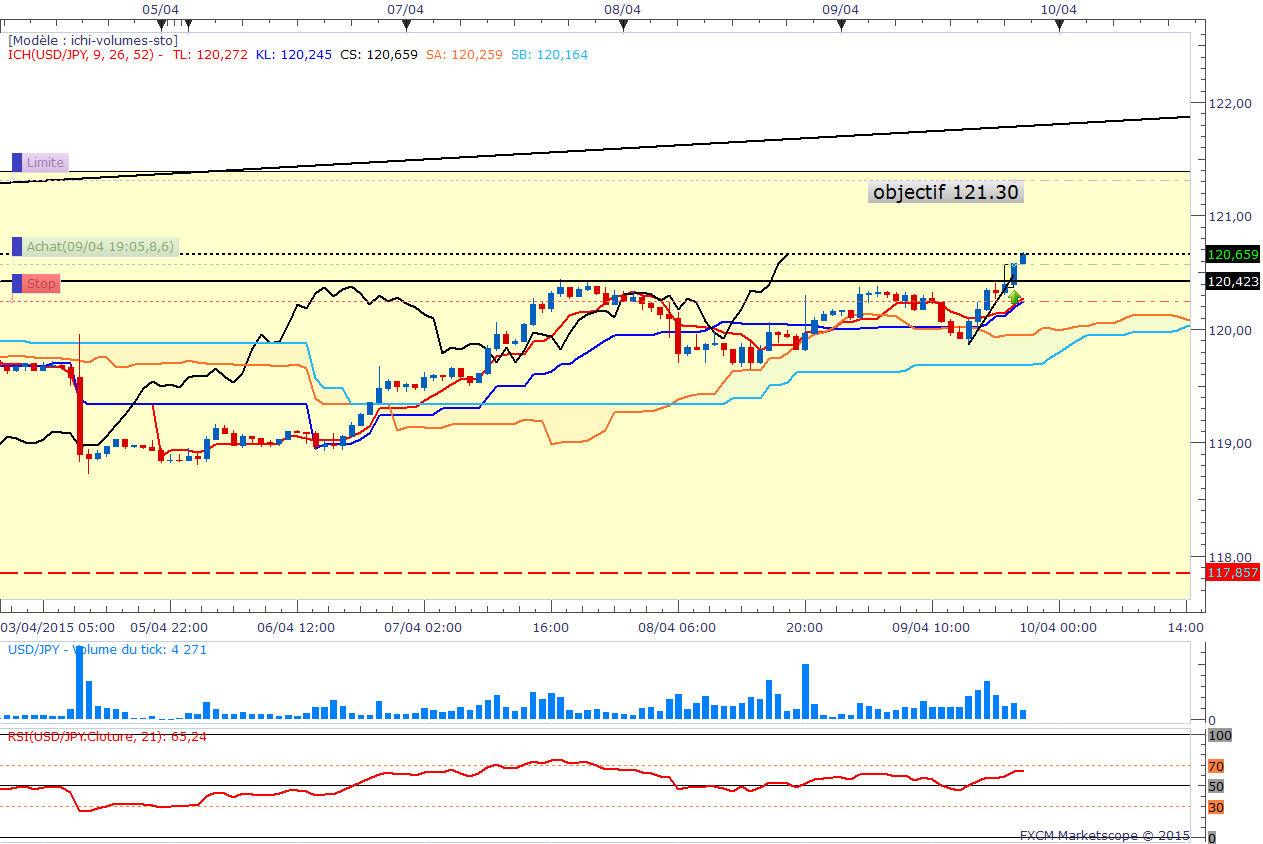Viewport: 1263px width, 844px height.
Task: Click the 08/04 day marker triangle
Action: click(x=623, y=26)
